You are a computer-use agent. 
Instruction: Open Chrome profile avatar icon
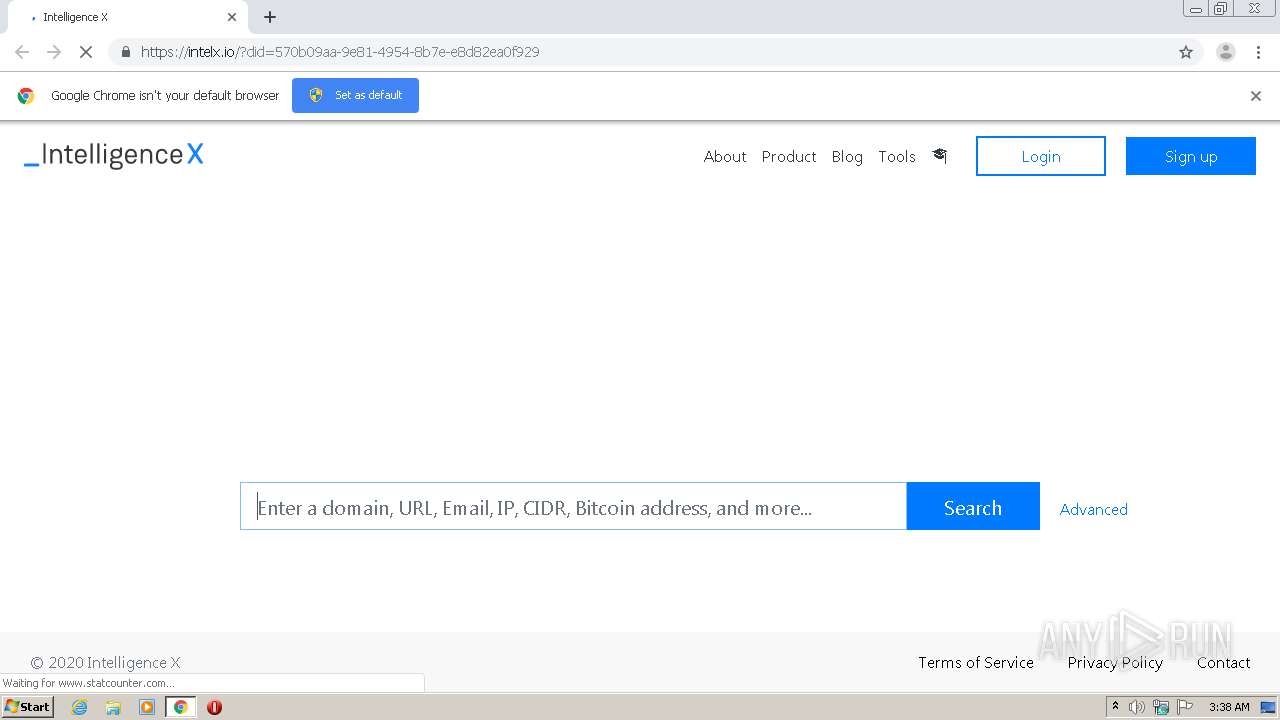pos(1226,52)
